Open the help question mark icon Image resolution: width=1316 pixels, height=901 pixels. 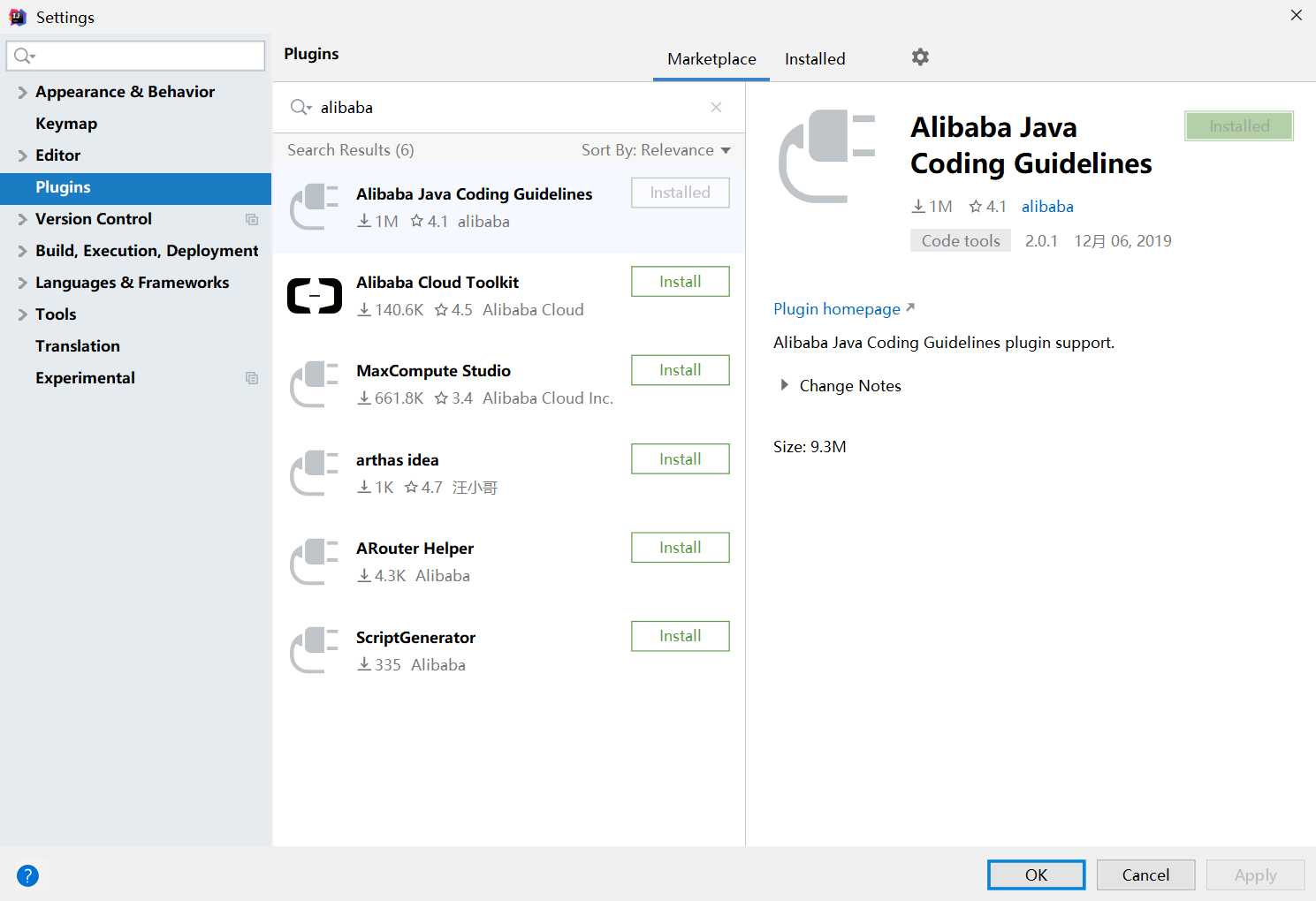(27, 875)
